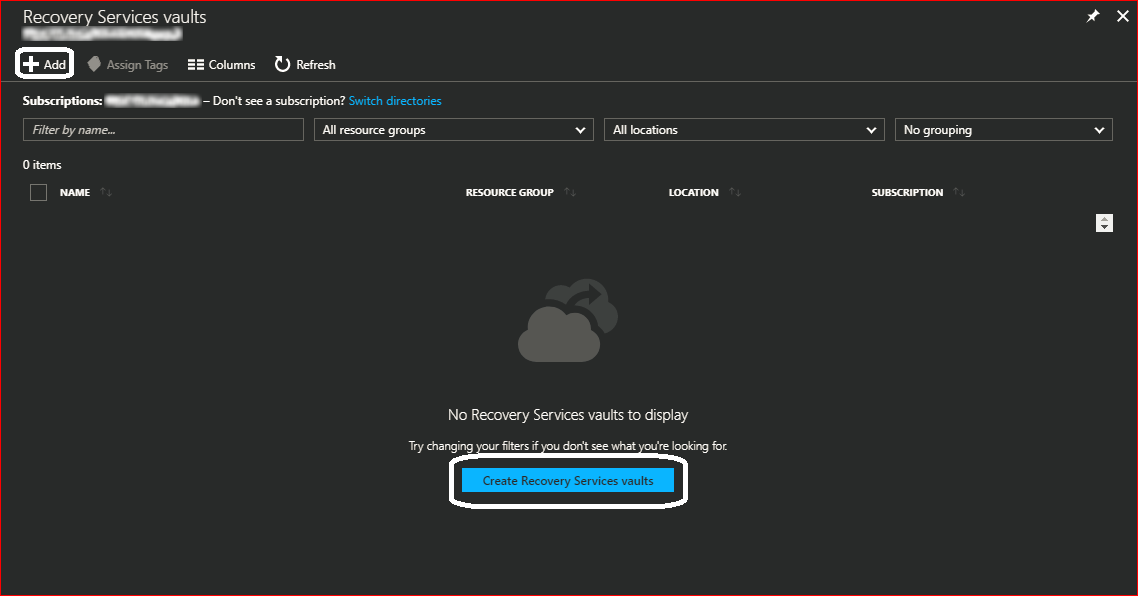Click sort arrows next to LOCATION
1138x596 pixels.
point(734,192)
